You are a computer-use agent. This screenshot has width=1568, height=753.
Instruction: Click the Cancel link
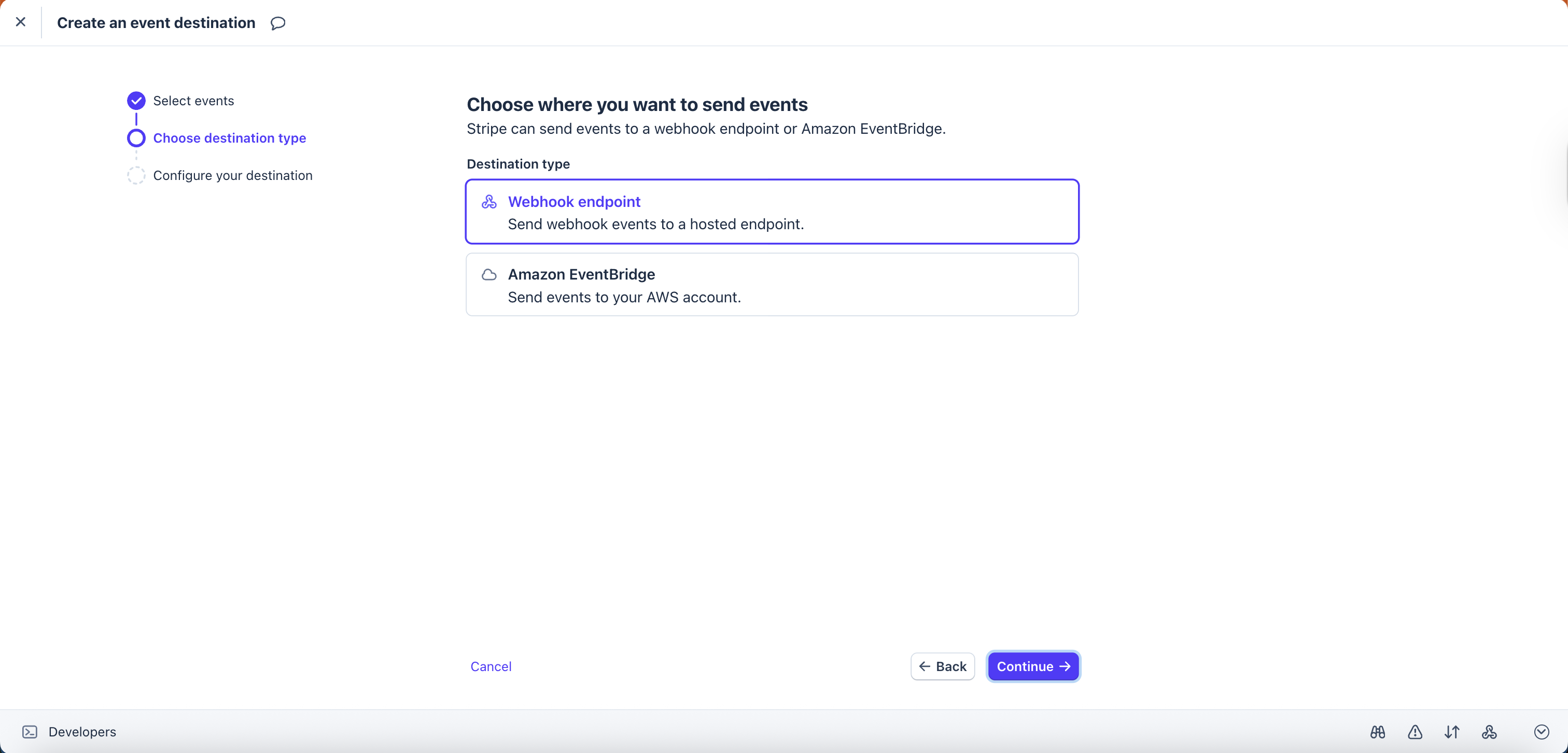(x=491, y=666)
